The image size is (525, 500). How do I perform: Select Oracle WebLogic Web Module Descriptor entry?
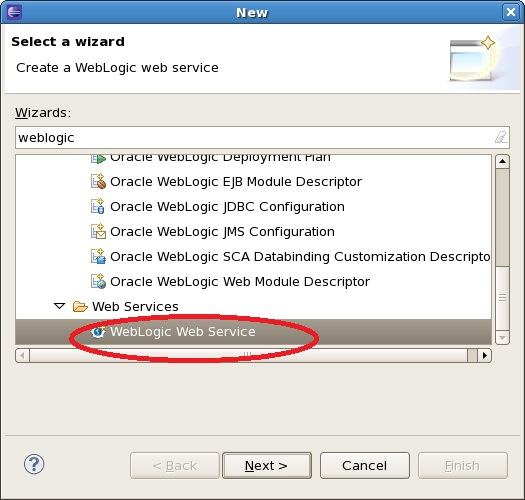coord(240,282)
